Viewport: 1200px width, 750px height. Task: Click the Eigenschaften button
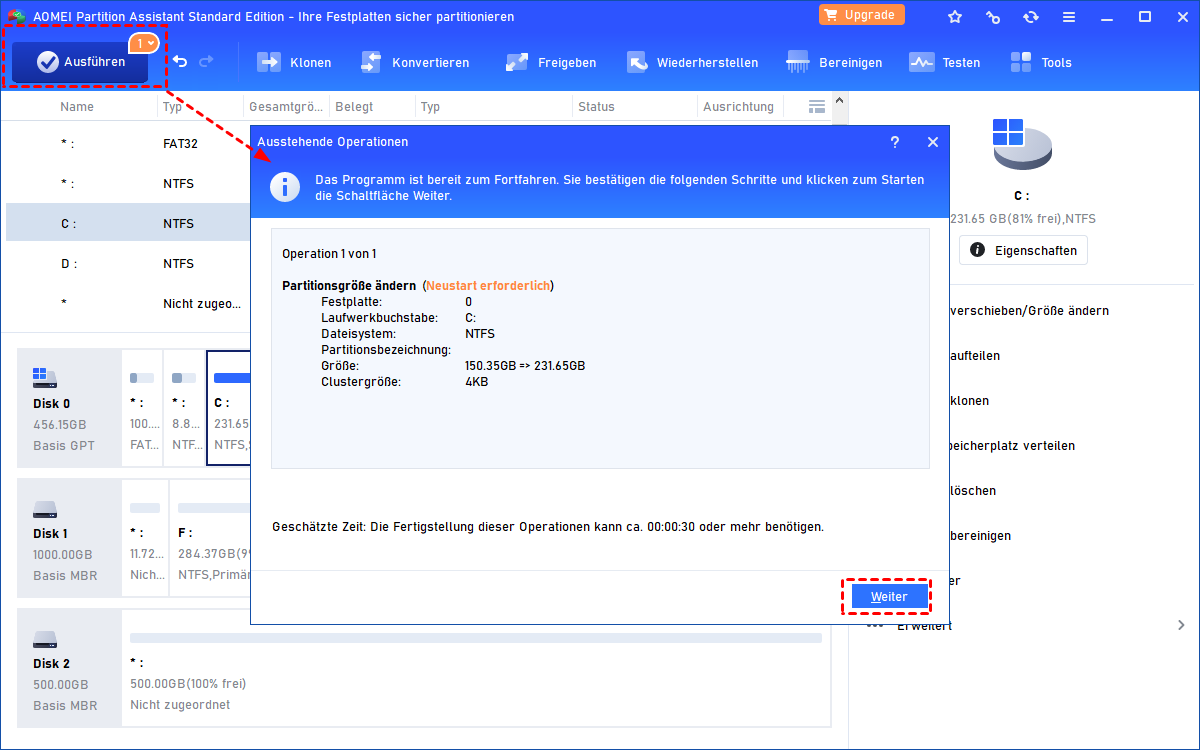click(1023, 250)
